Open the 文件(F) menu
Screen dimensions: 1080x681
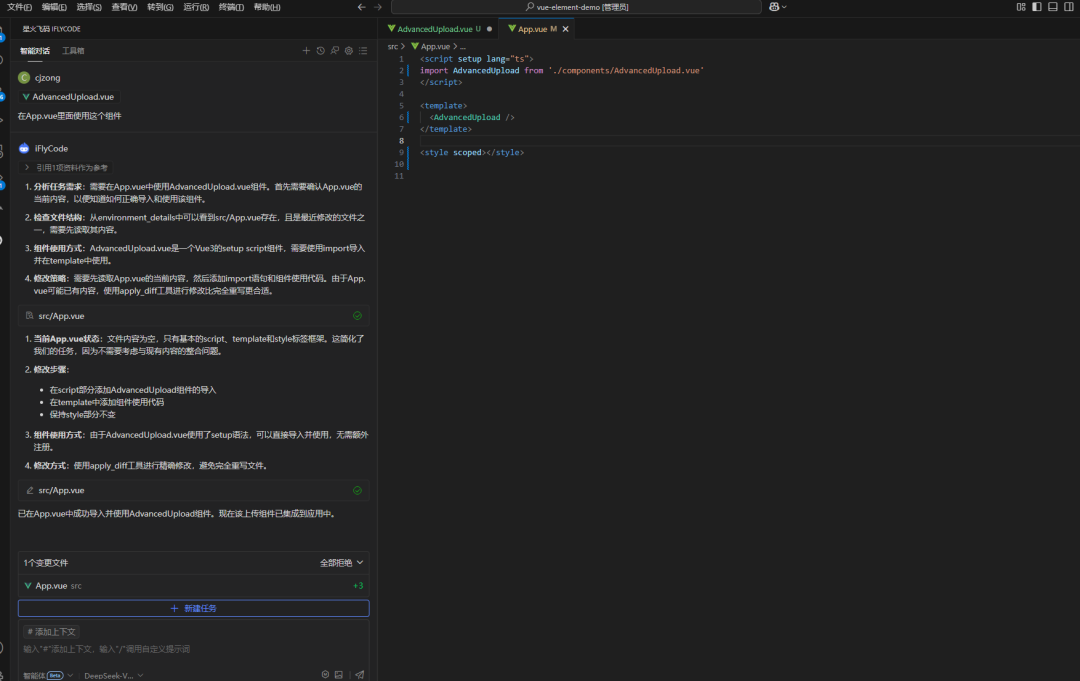click(19, 7)
